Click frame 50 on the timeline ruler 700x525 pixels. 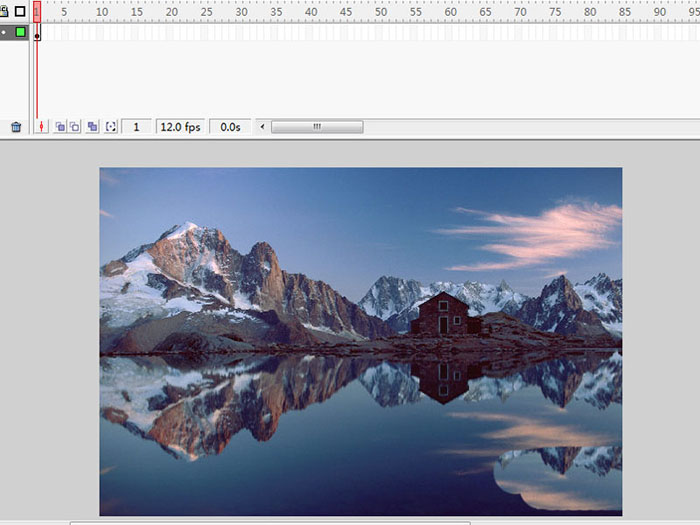380,12
